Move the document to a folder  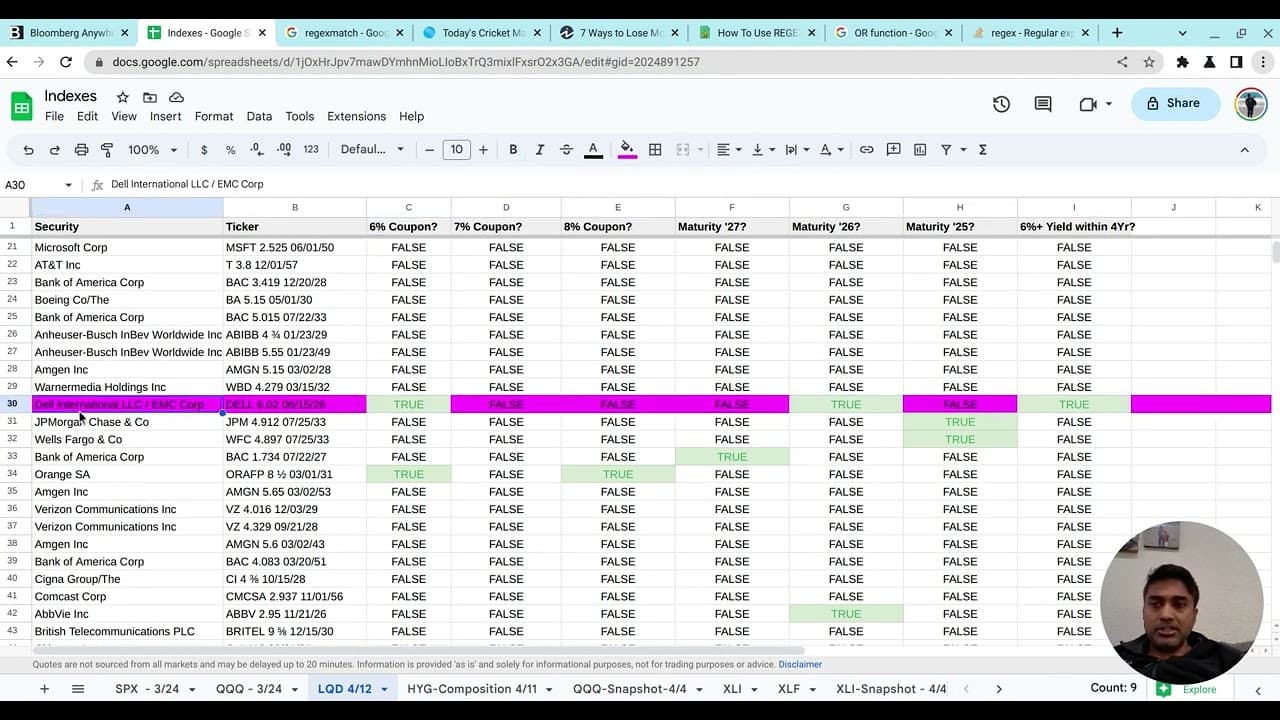tap(150, 97)
